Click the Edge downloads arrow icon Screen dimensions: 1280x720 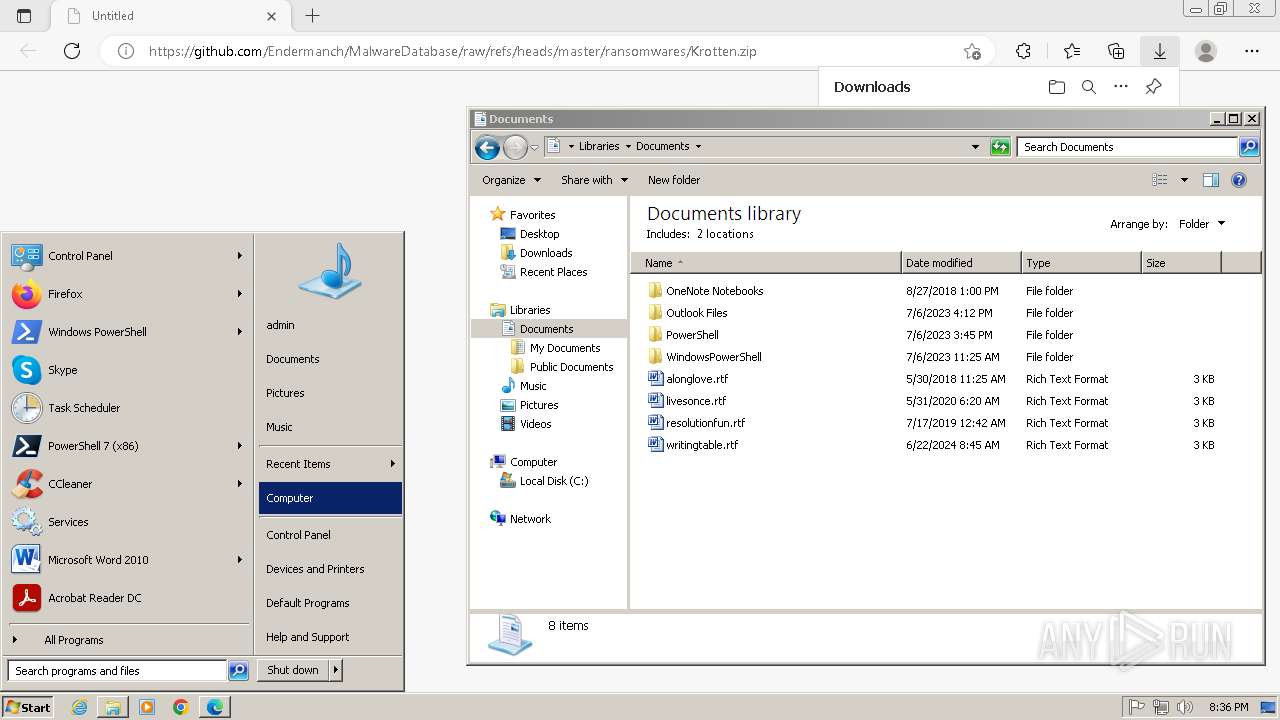(1160, 51)
